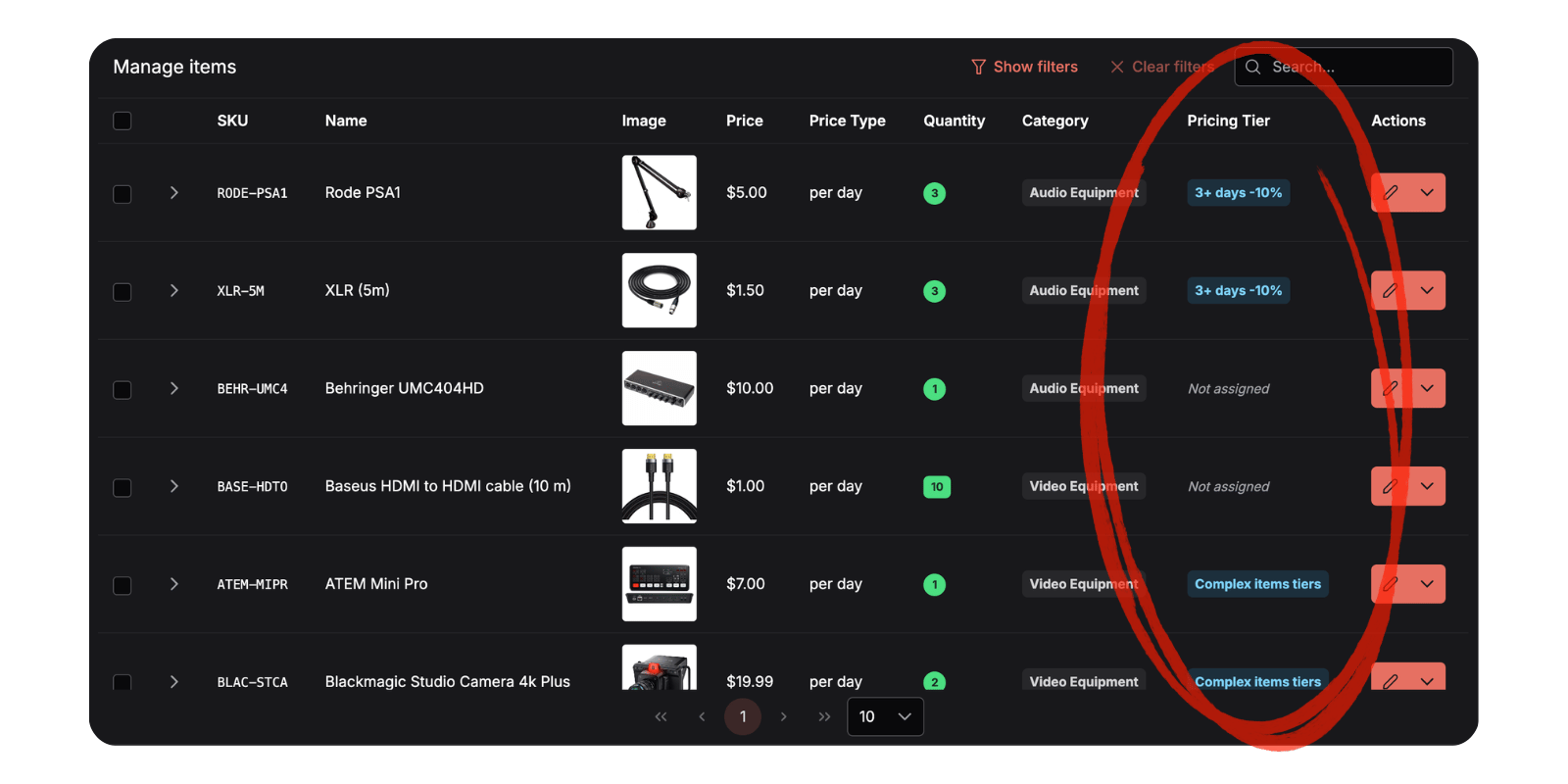Screen dimensions: 1568x784
Task: Click the Blackmagic Studio Camera 4k Plus name
Action: (x=448, y=681)
